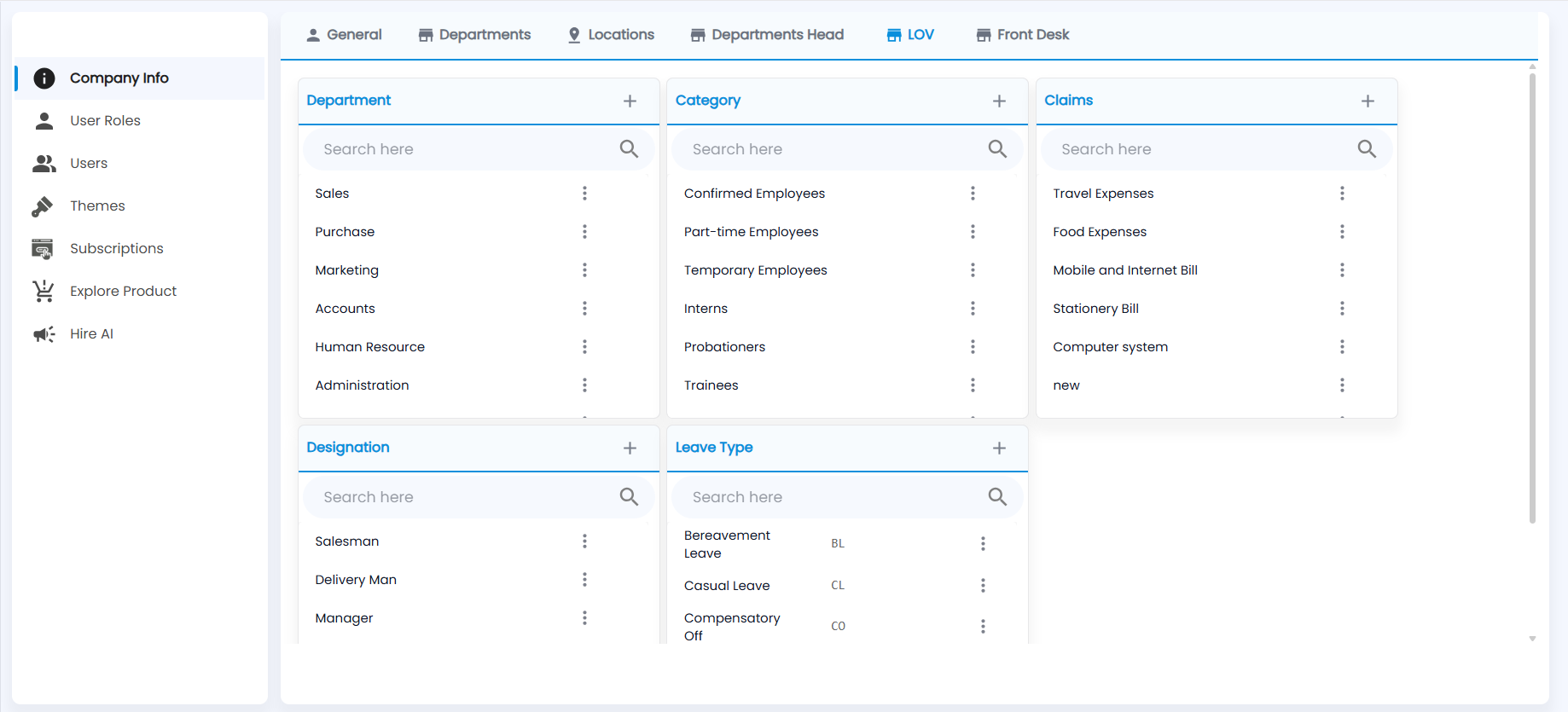Click the Claims search magnifier icon

[1367, 149]
